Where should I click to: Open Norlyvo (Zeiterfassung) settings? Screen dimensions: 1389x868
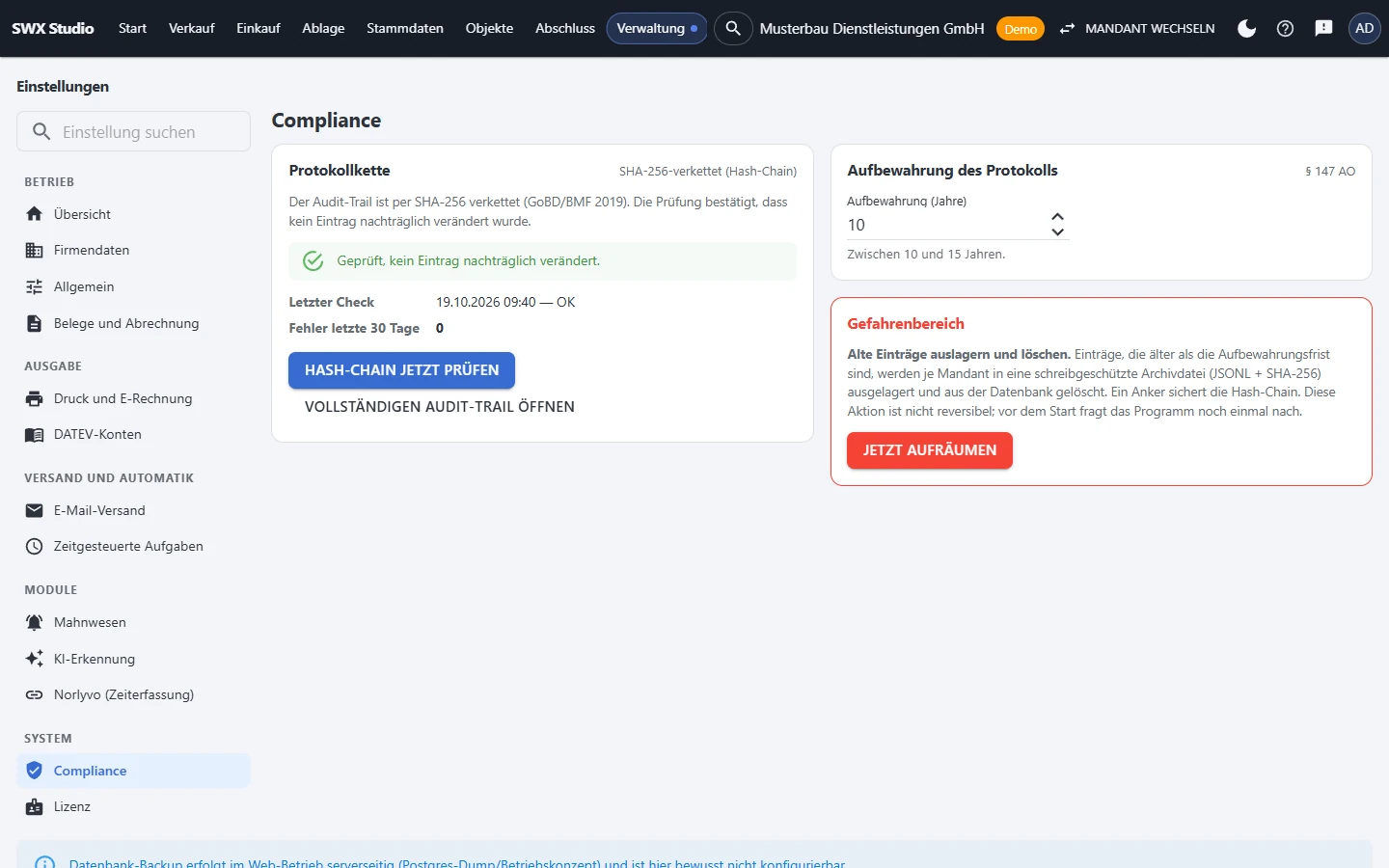(133, 694)
